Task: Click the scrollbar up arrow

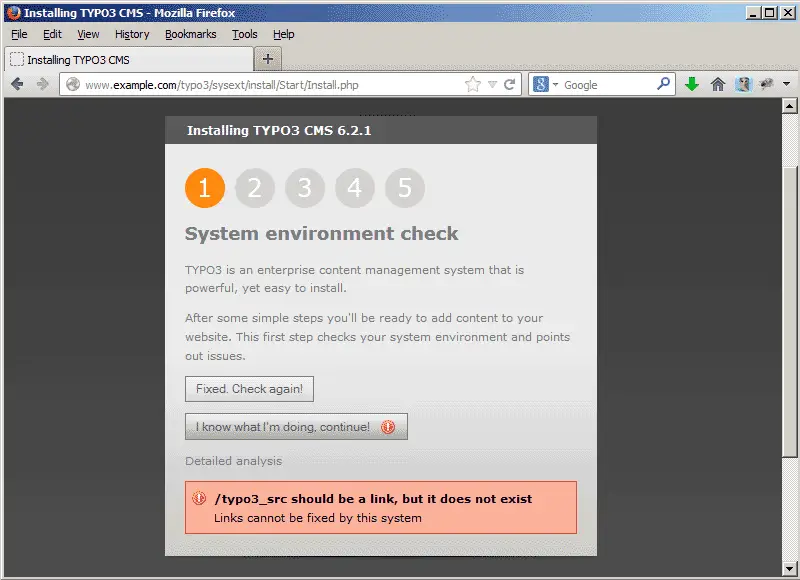Action: (x=789, y=106)
